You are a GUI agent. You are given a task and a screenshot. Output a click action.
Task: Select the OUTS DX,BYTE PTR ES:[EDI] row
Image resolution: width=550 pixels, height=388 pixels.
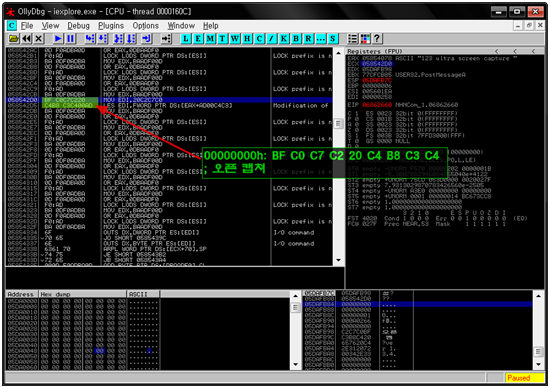pos(169,243)
